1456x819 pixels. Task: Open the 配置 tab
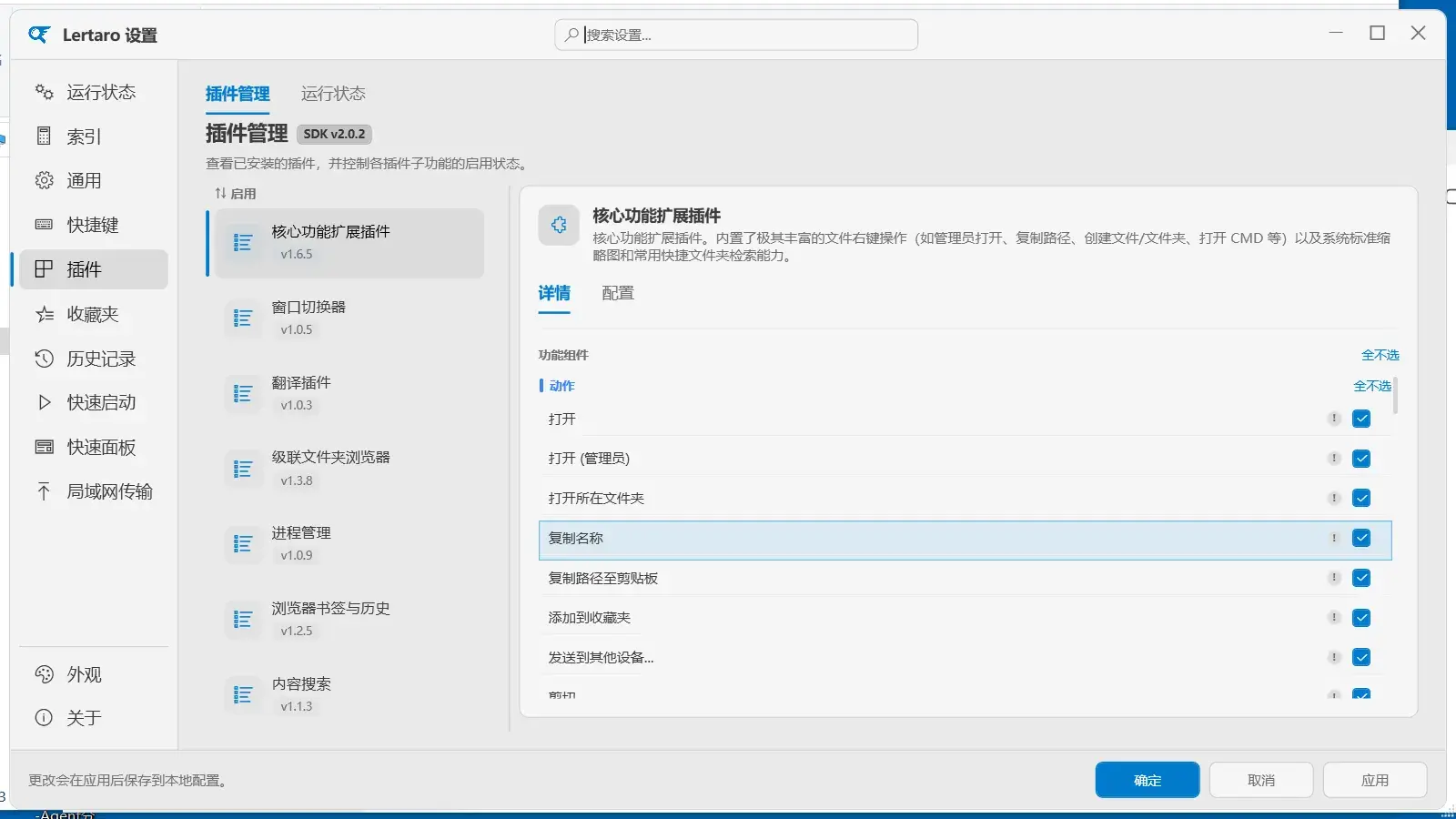coord(618,293)
